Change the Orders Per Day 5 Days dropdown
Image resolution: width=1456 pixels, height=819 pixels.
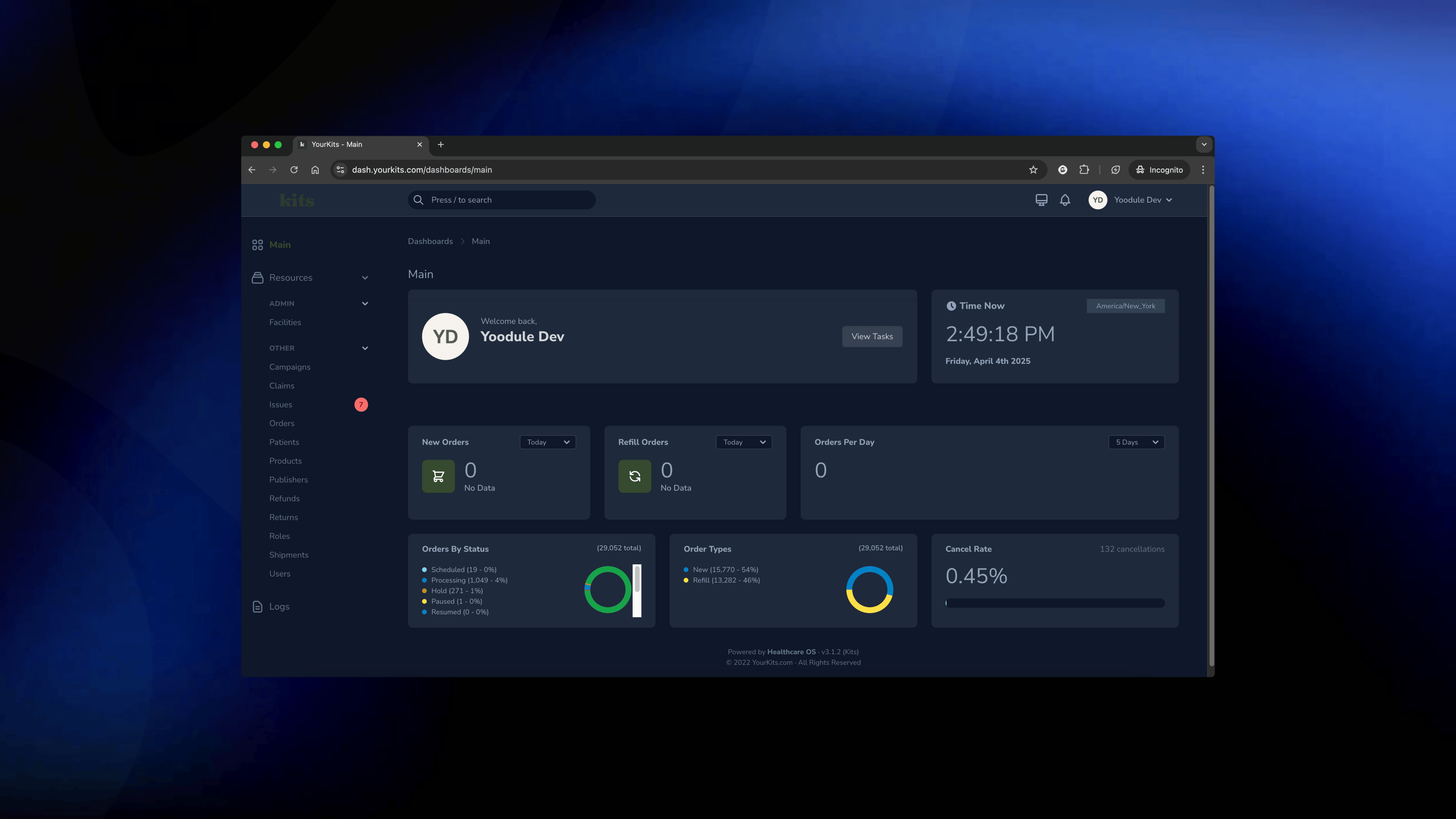pyautogui.click(x=1136, y=442)
